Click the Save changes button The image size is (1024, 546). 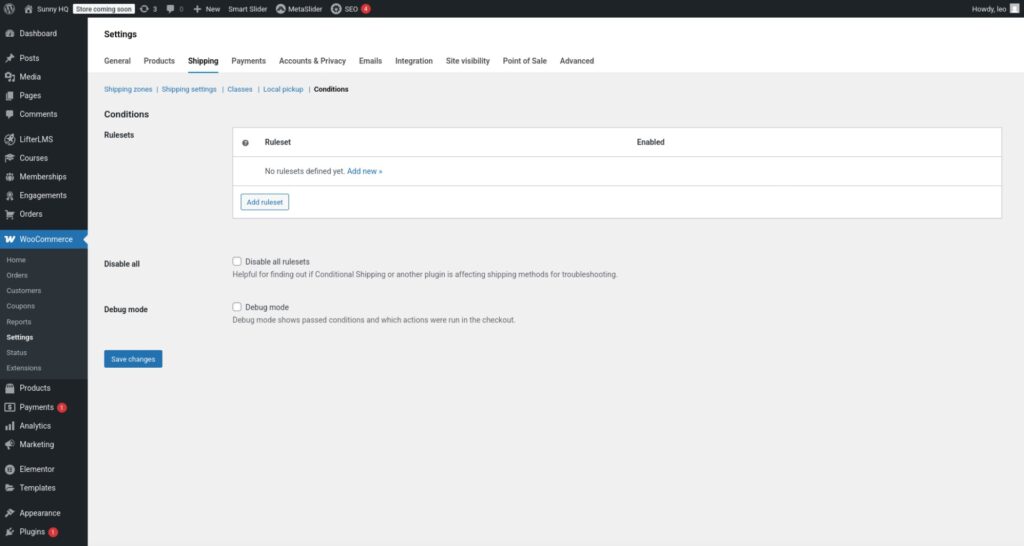click(133, 359)
